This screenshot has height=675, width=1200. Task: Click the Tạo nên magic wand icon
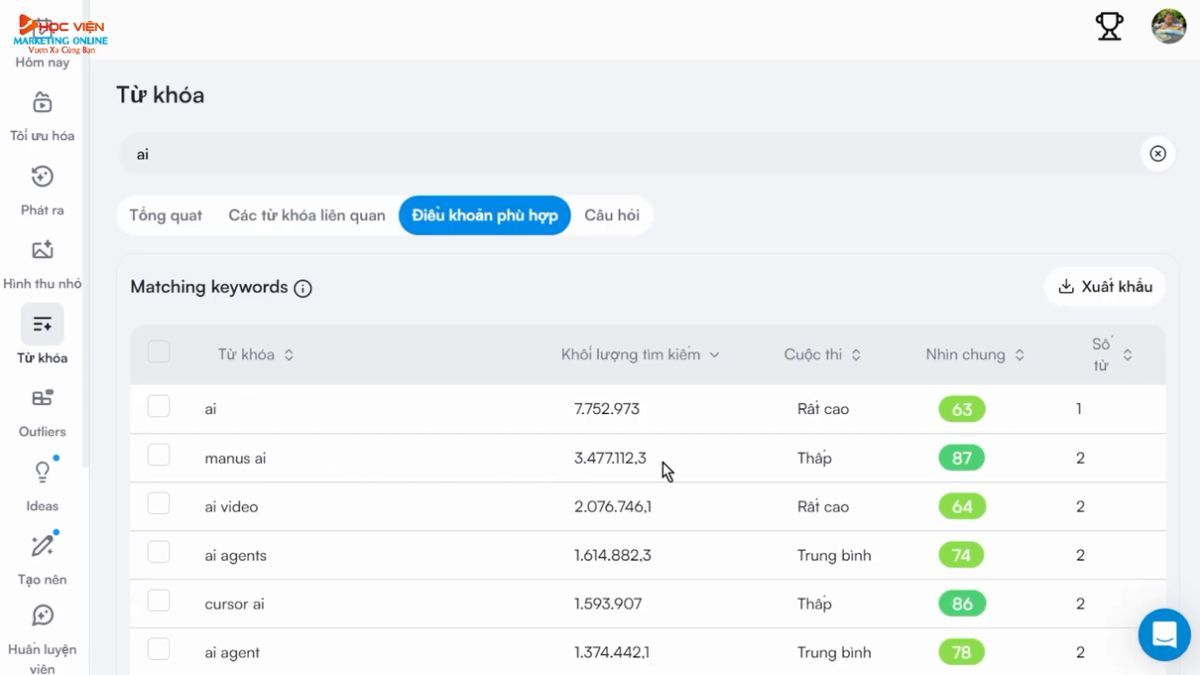pos(42,546)
